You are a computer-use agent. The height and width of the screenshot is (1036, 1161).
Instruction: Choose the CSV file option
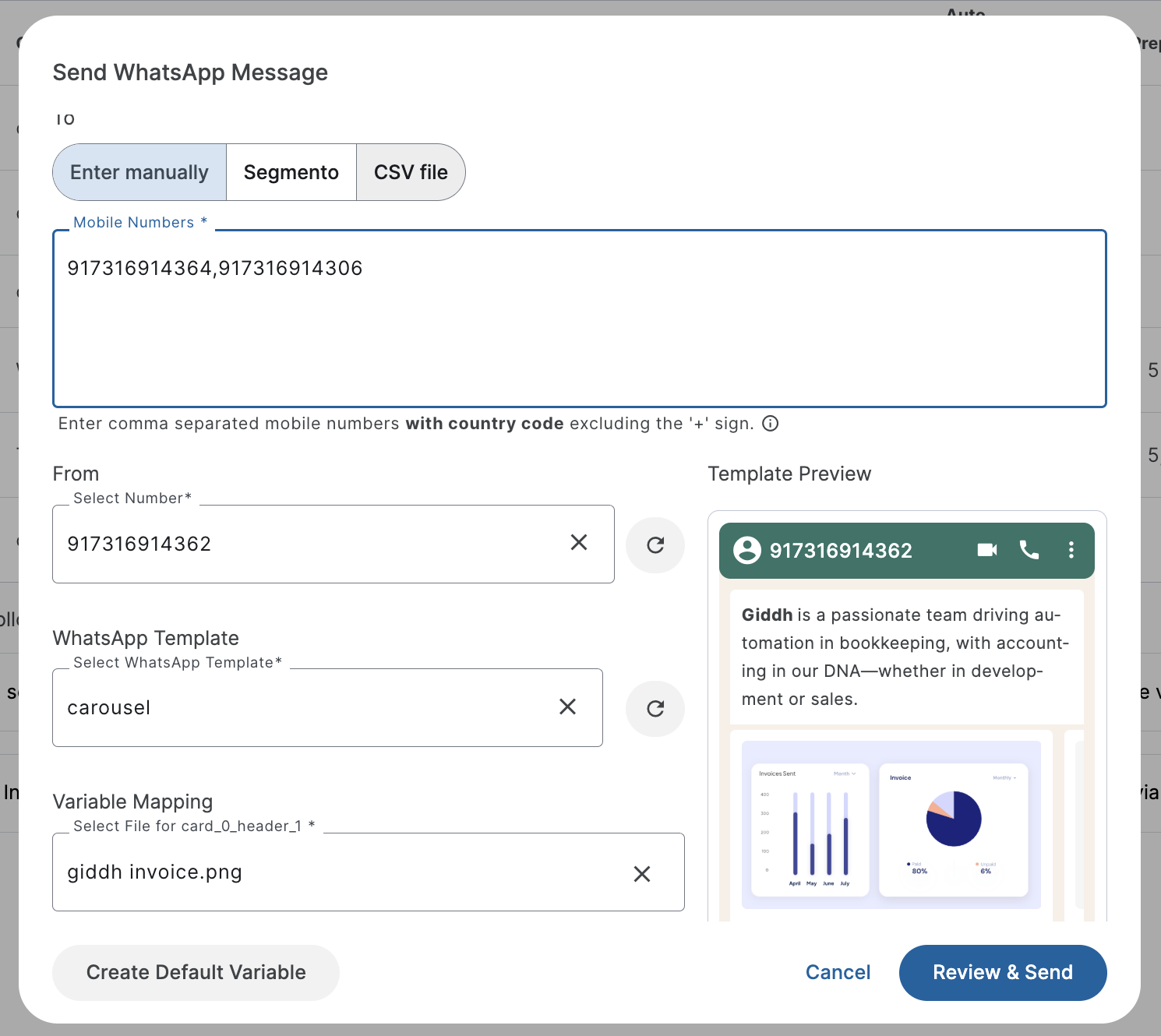tap(411, 172)
